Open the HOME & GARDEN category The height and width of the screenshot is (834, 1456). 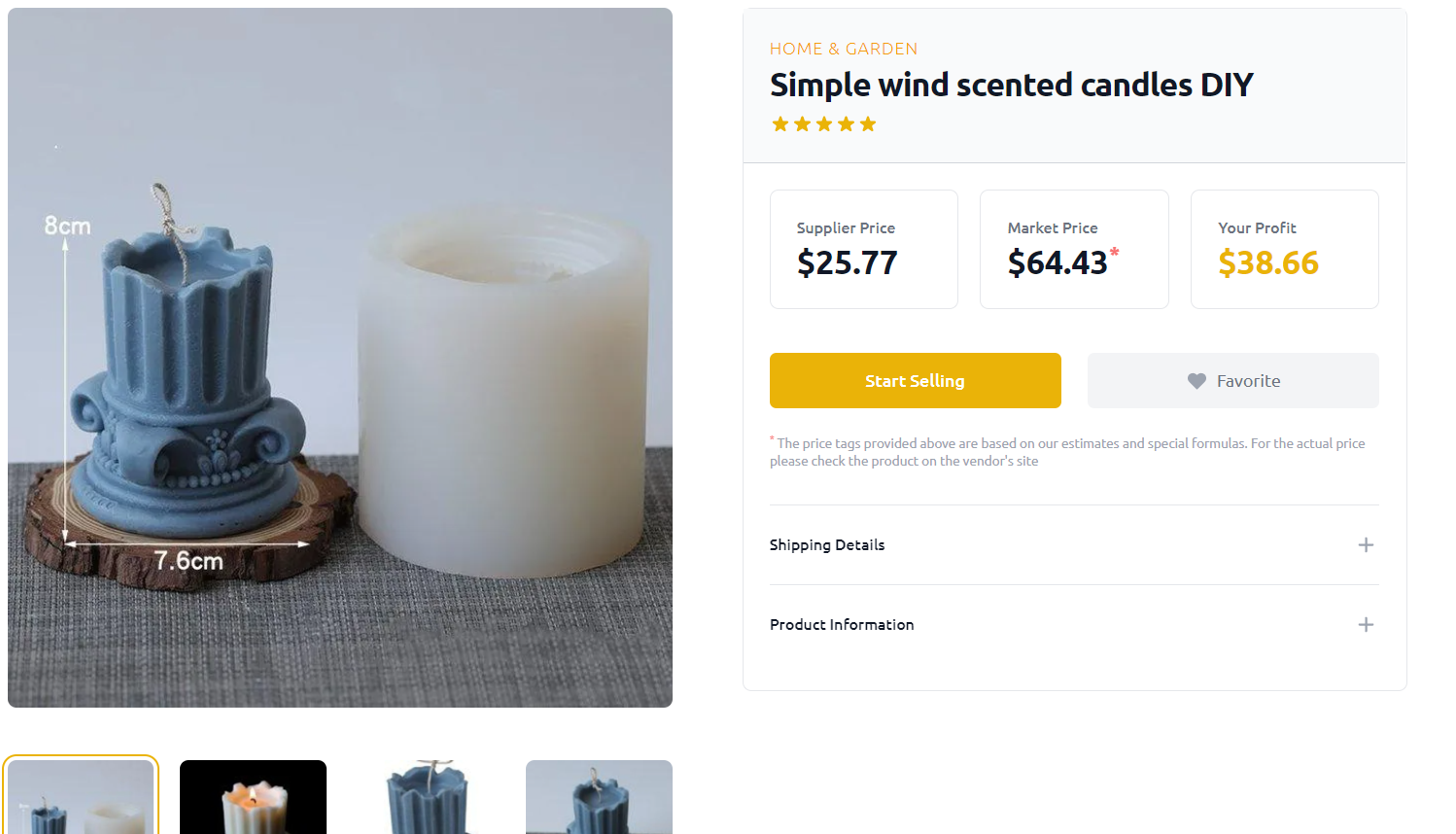coord(843,48)
